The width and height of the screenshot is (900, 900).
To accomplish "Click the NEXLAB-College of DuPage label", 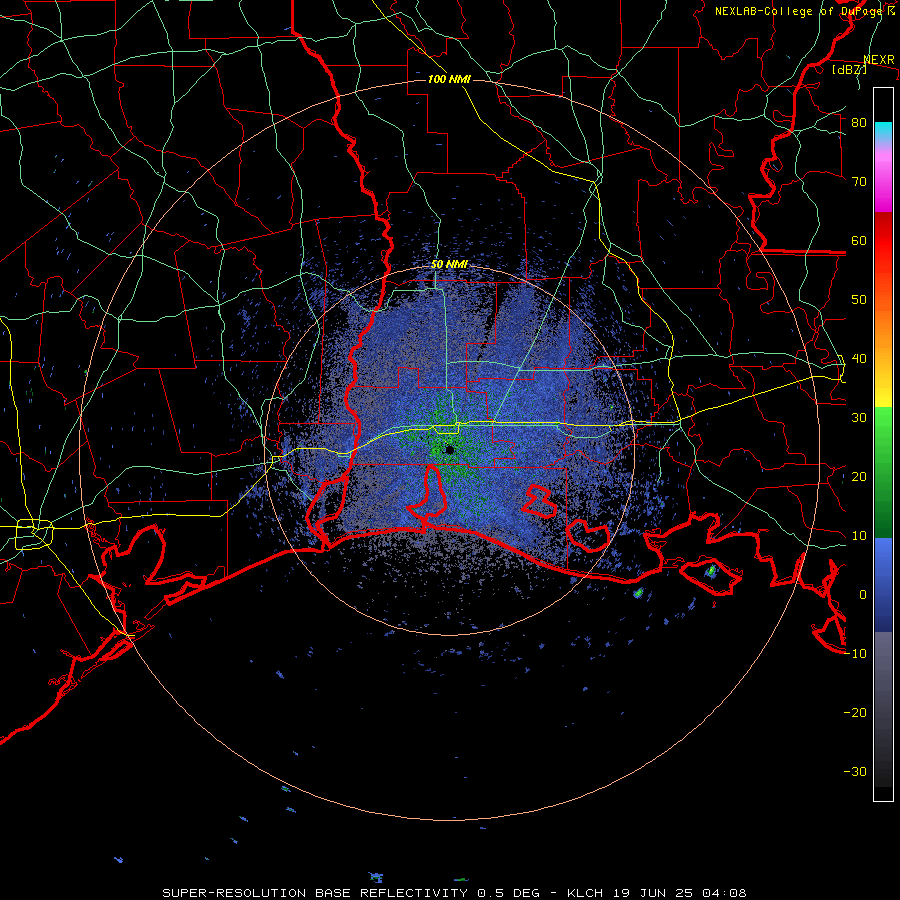I will [x=800, y=11].
